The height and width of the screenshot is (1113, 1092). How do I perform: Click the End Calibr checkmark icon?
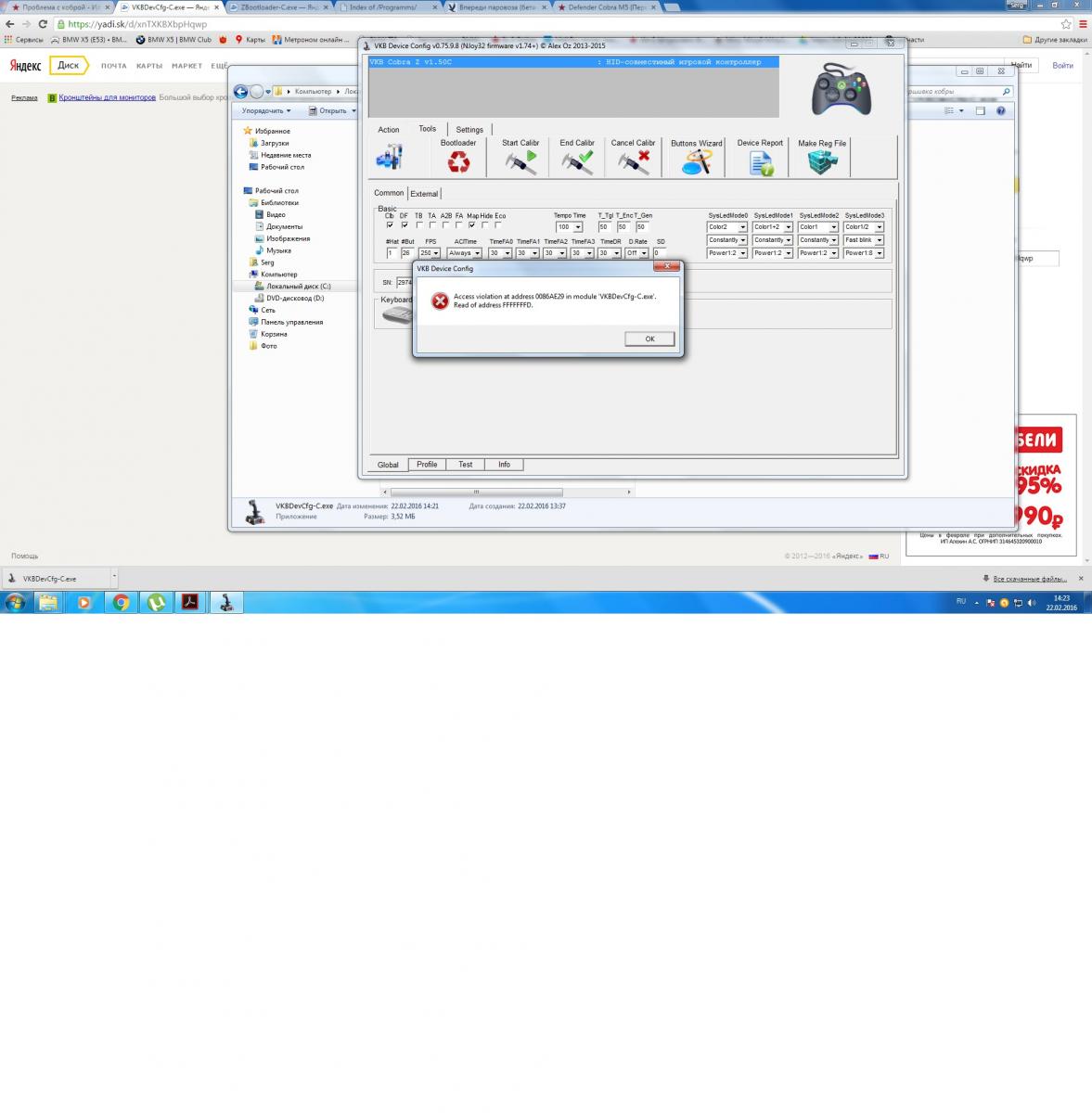click(577, 162)
